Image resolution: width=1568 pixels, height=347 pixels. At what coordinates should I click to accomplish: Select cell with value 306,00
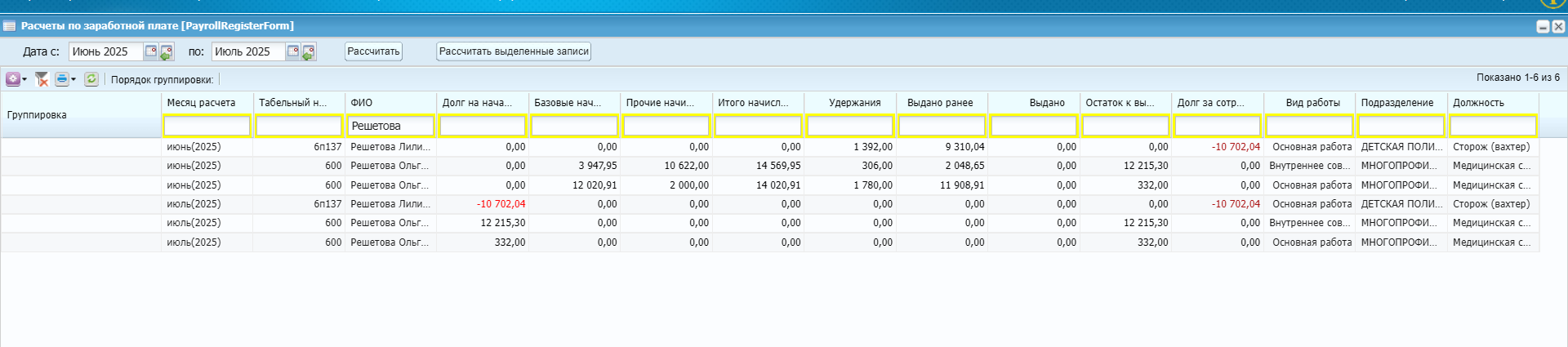(x=849, y=166)
